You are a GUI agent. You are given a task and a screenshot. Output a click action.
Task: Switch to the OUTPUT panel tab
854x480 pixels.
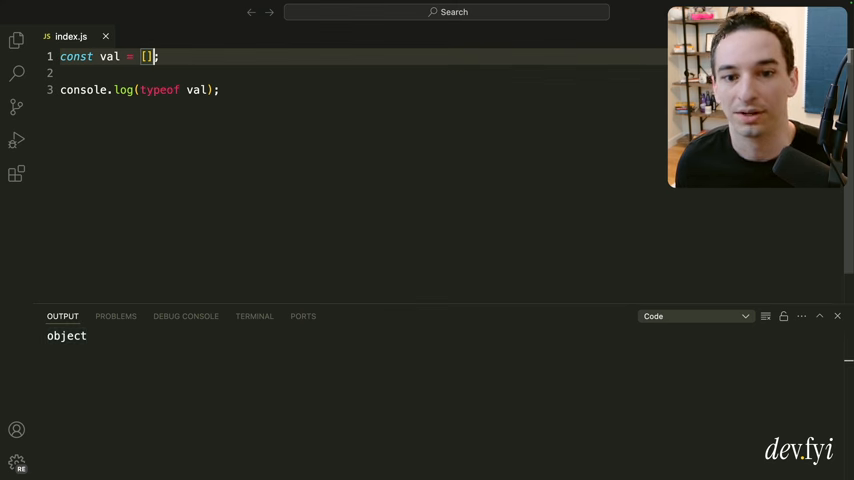click(x=63, y=317)
